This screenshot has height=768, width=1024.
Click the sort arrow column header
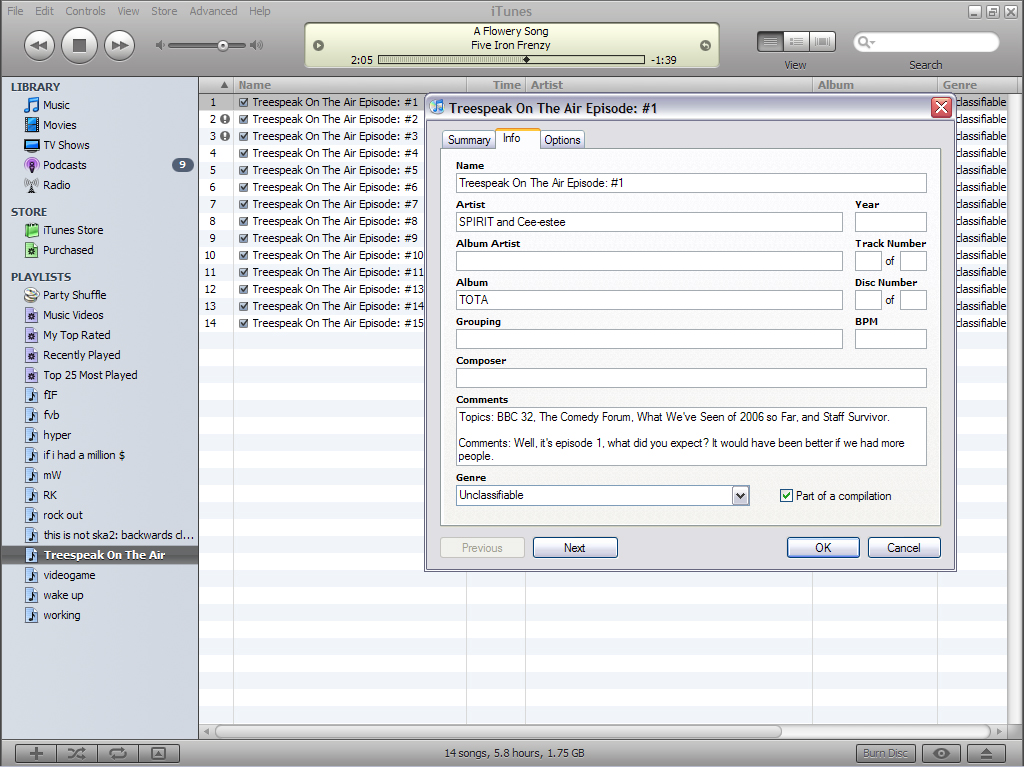coord(224,85)
